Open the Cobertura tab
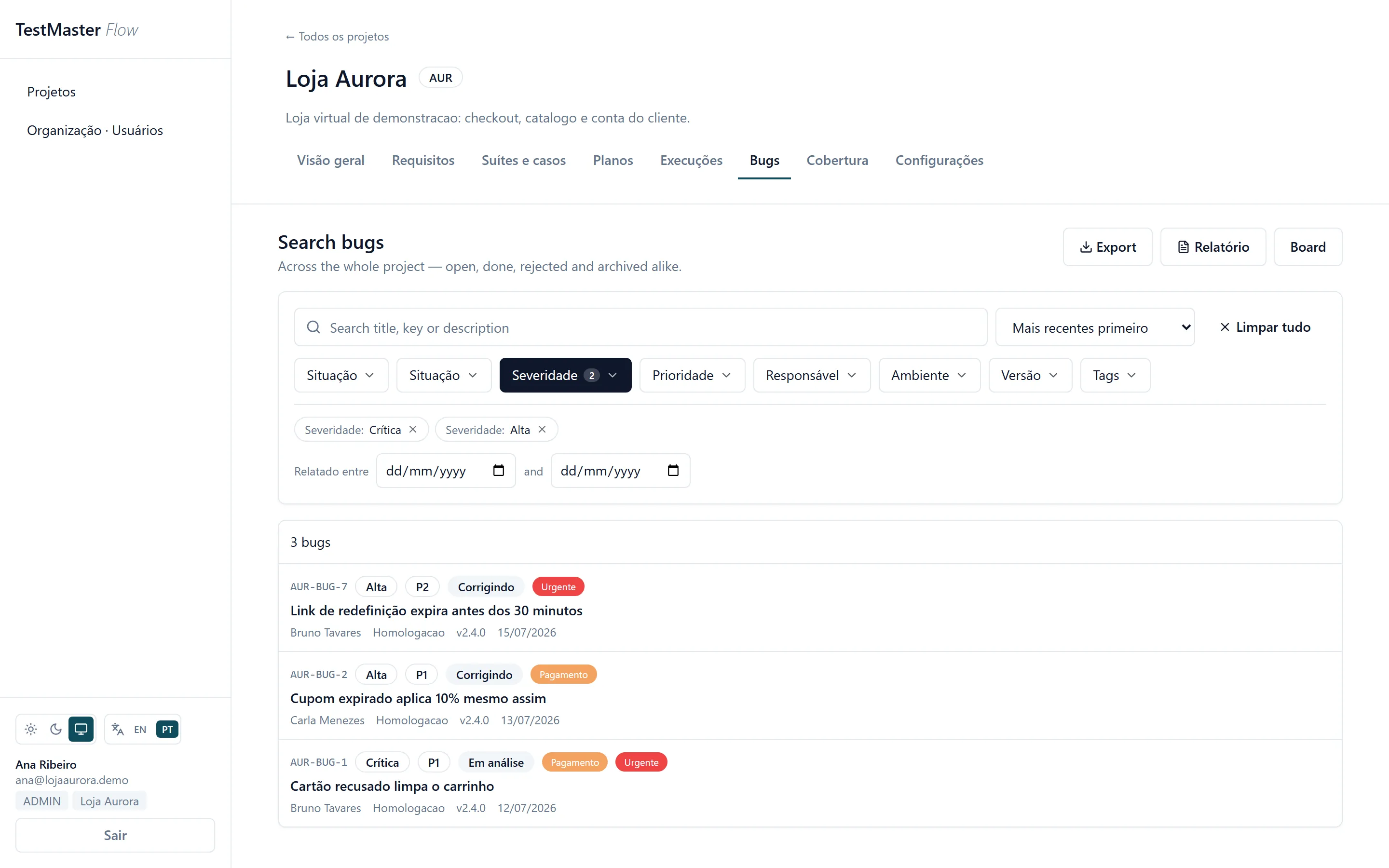 point(837,160)
